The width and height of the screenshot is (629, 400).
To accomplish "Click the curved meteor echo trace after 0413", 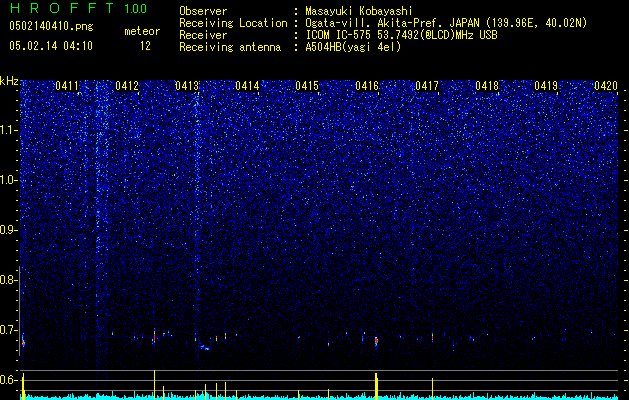I will 204,347.
